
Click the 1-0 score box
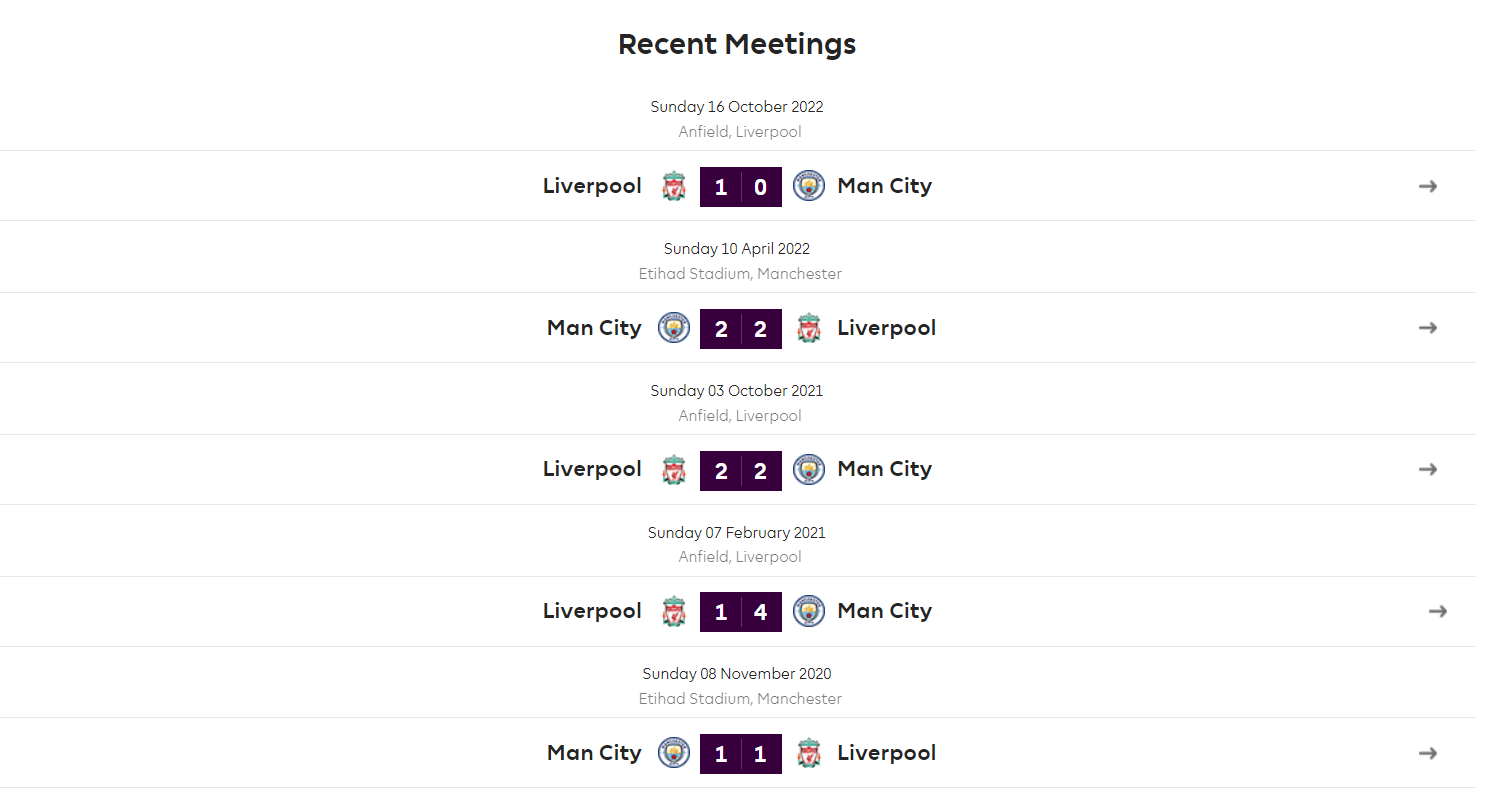coord(741,187)
